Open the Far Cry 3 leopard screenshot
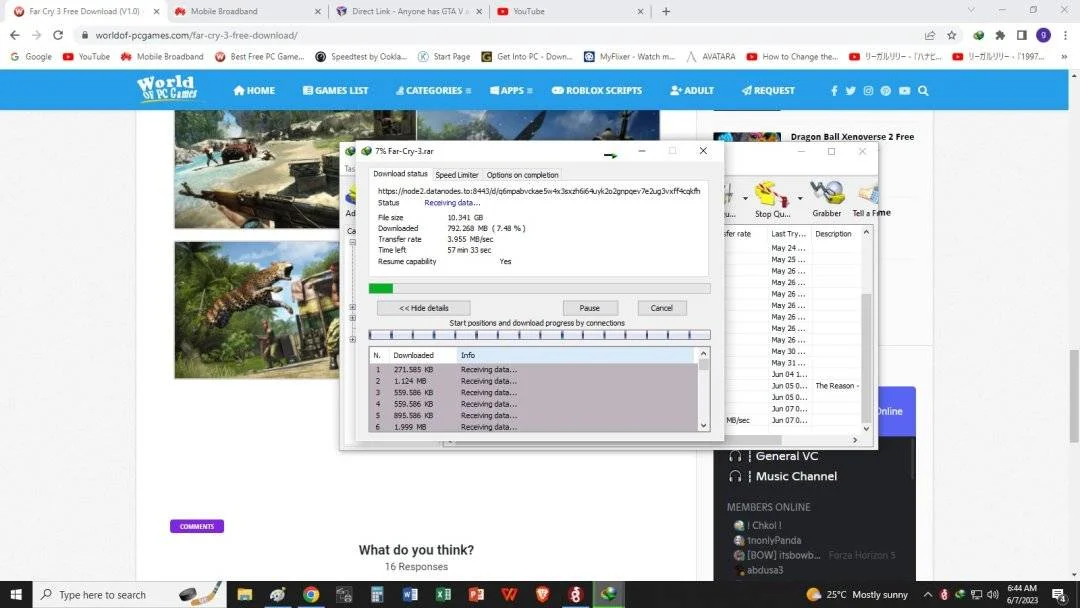This screenshot has height=608, width=1080. coord(257,310)
